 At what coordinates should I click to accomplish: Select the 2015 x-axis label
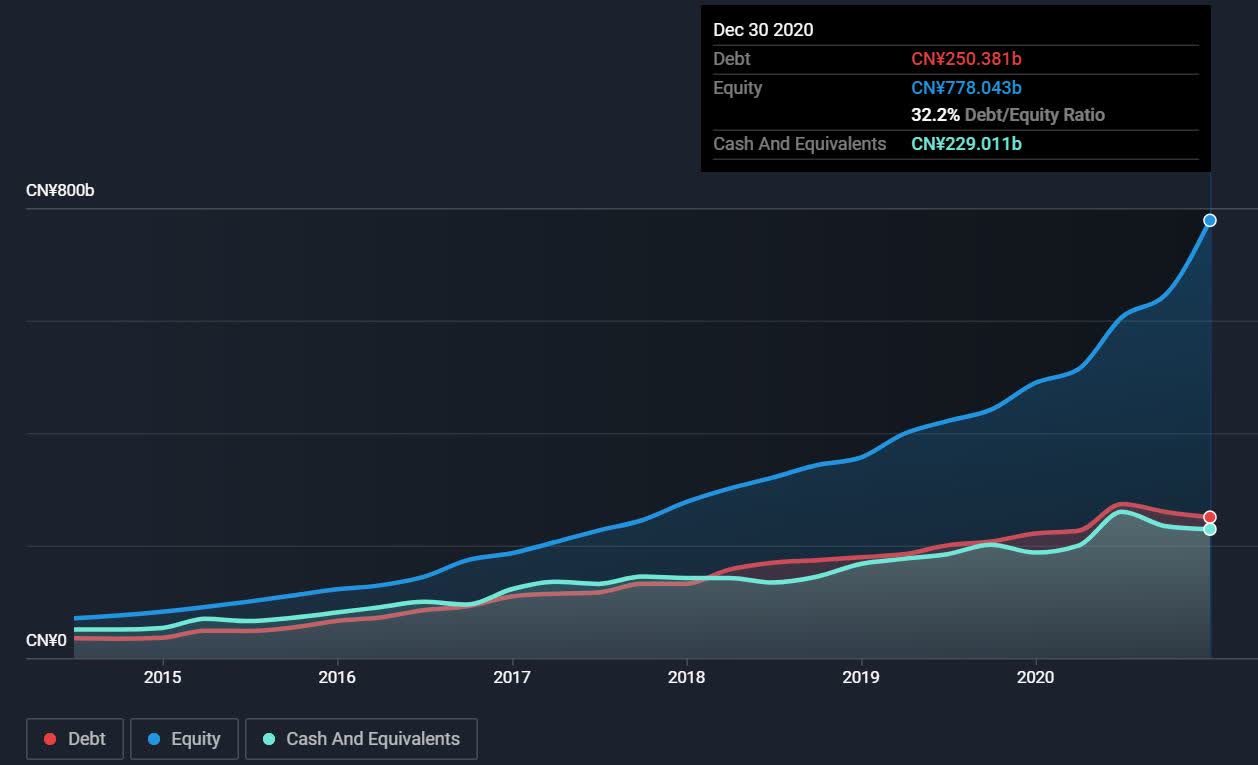tap(163, 677)
